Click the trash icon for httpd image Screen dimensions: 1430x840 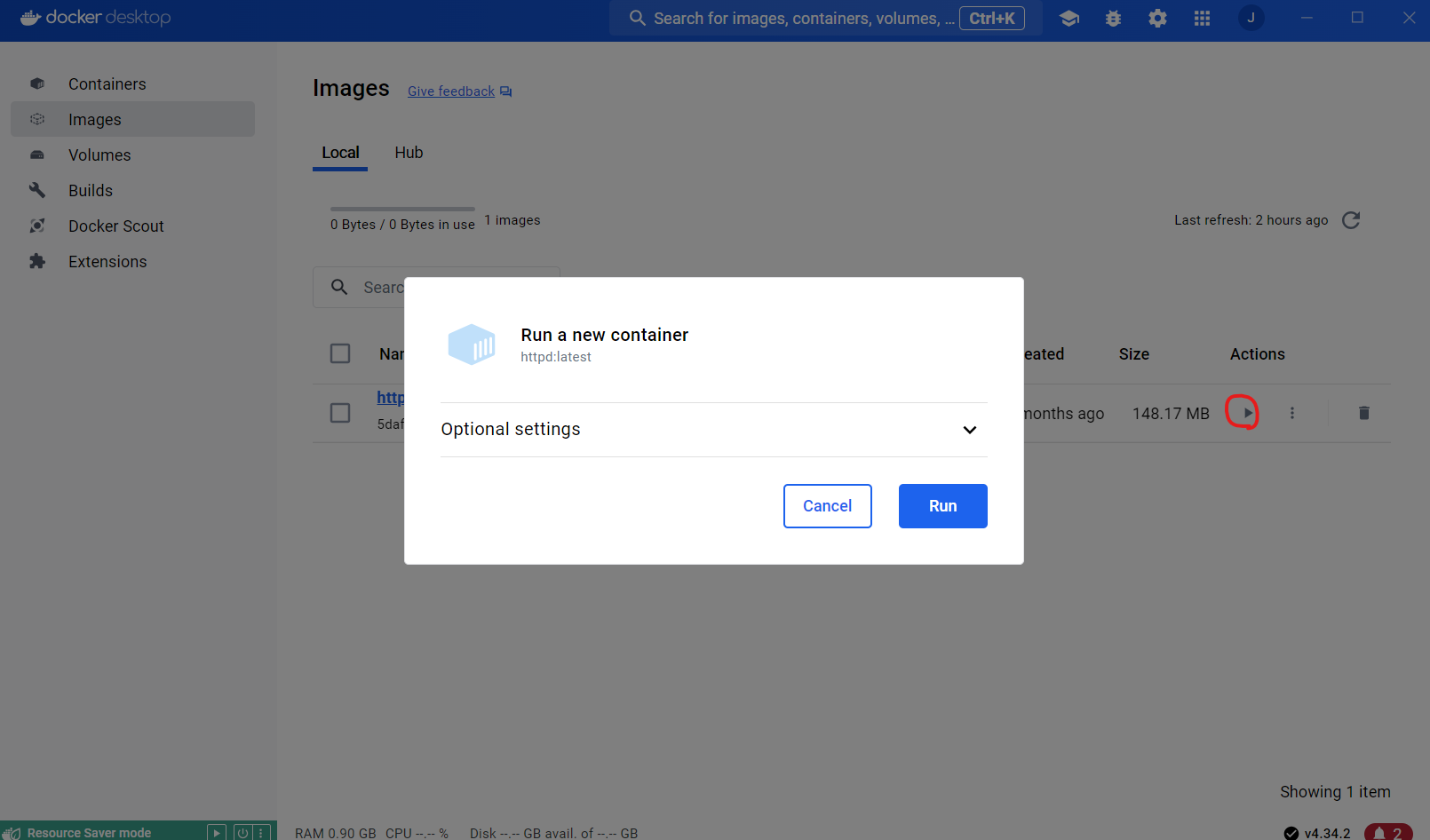click(x=1364, y=413)
